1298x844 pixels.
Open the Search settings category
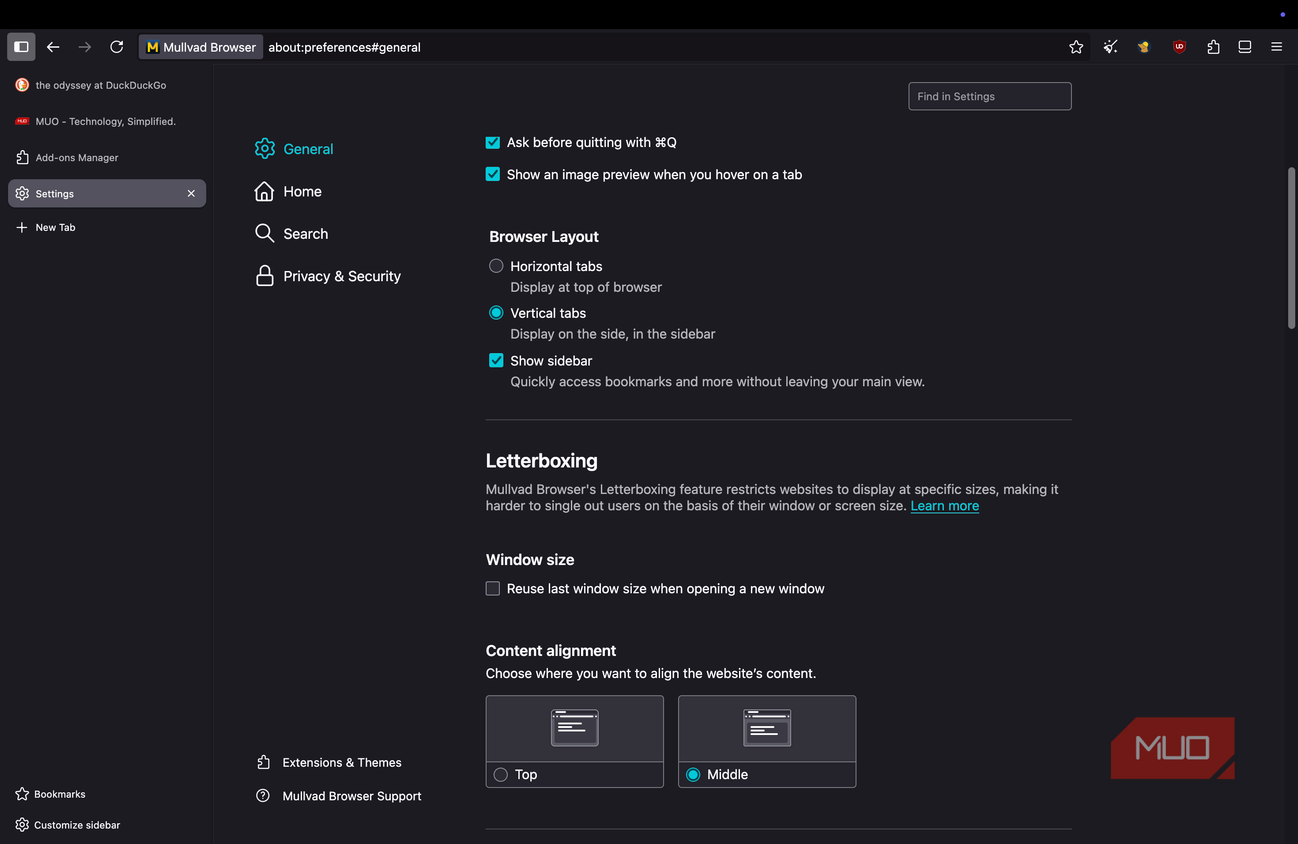291,234
